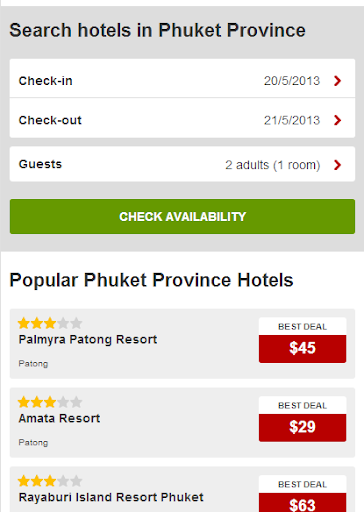This screenshot has width=364, height=512.
Task: Click the red chevron beside Check-in date
Action: tap(337, 81)
